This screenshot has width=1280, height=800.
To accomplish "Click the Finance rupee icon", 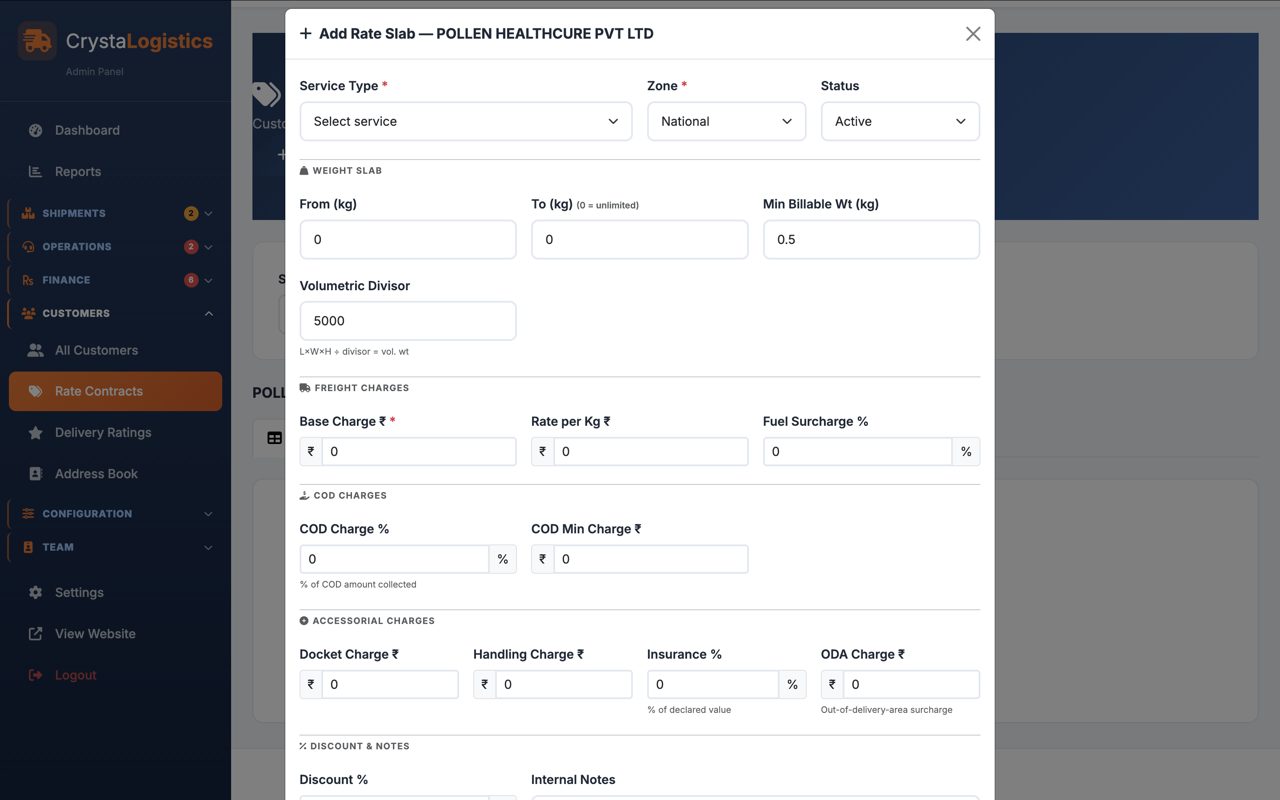I will (28, 280).
